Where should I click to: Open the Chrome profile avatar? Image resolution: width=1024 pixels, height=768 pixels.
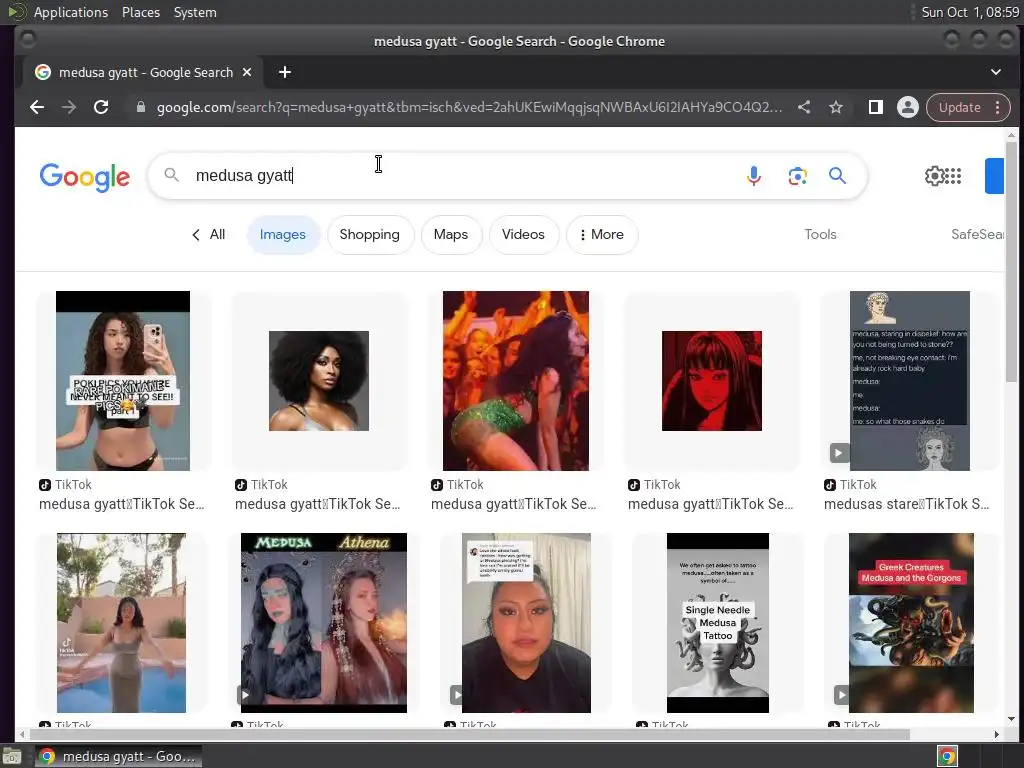click(908, 107)
